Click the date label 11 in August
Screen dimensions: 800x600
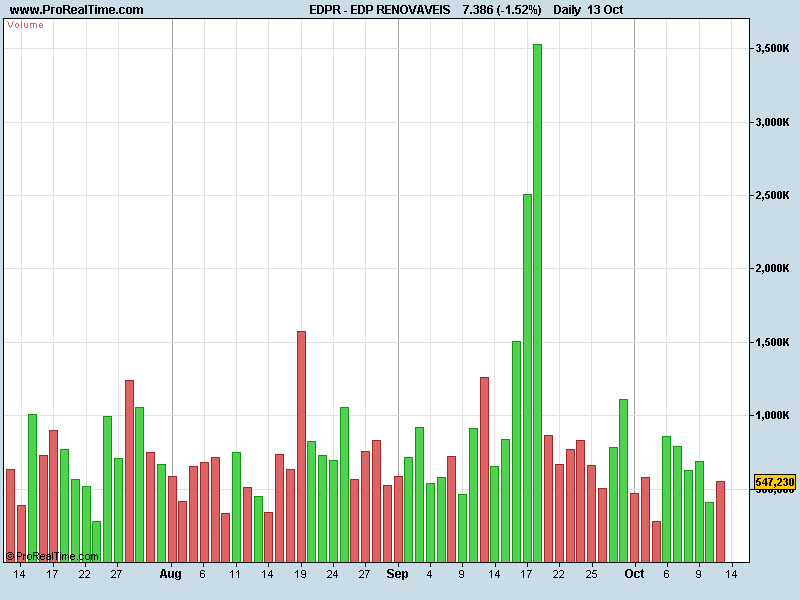tap(235, 574)
